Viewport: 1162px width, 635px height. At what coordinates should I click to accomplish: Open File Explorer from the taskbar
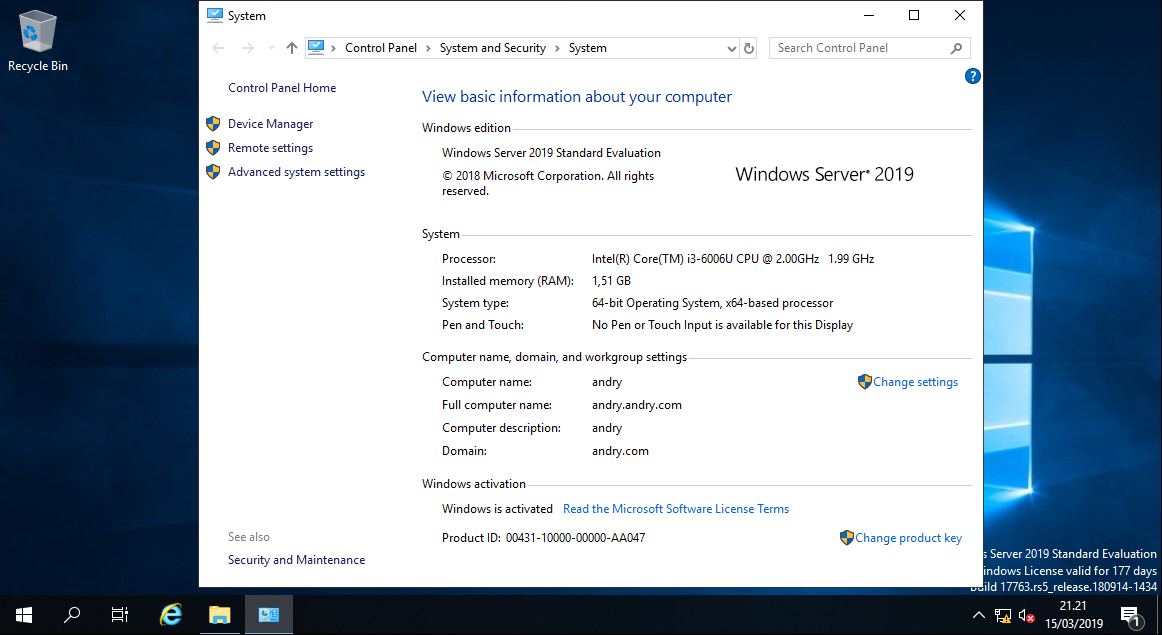point(219,614)
